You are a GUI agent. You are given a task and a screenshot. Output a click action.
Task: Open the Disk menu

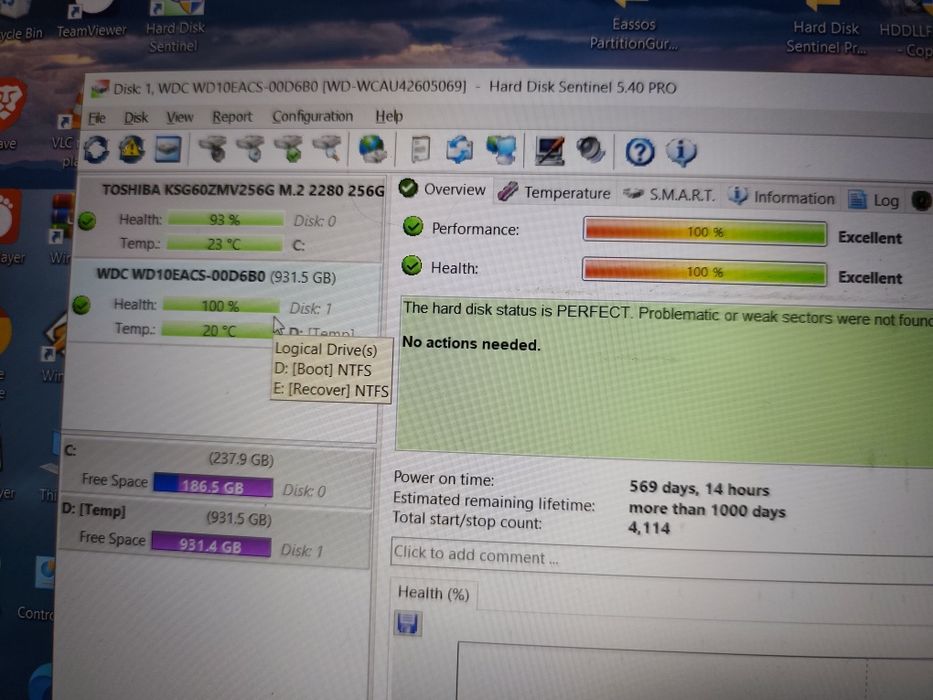[x=136, y=118]
